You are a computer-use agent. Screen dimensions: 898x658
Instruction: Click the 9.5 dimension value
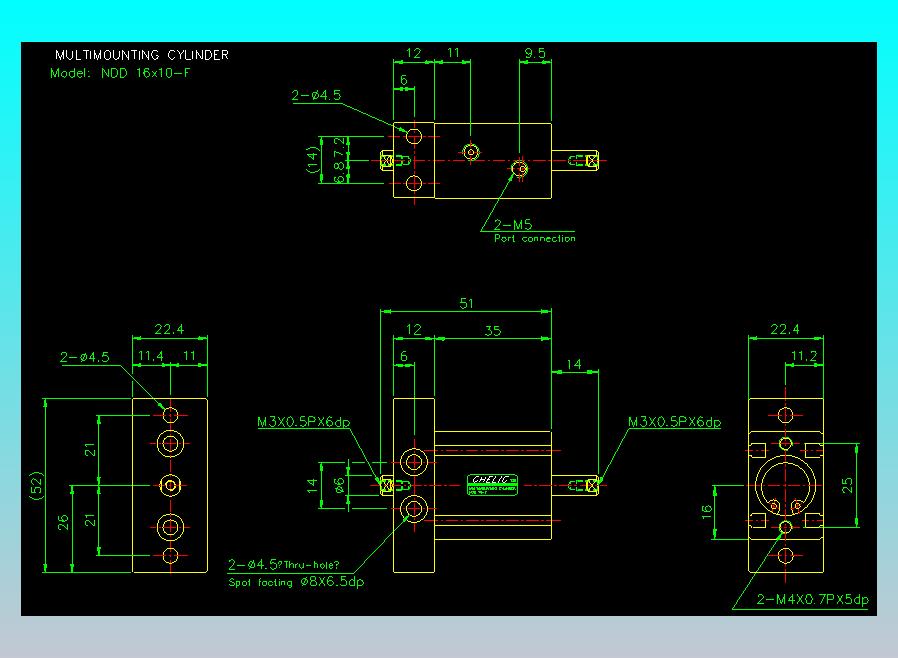[x=535, y=53]
